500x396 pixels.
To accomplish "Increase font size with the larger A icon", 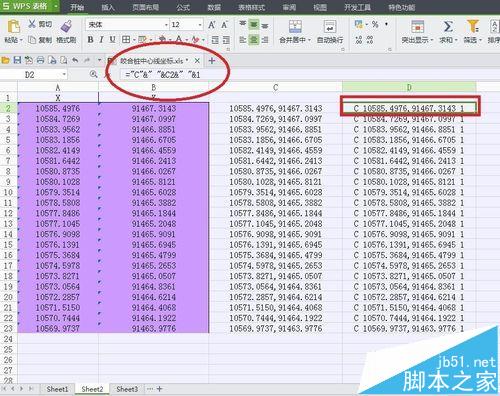I will pyautogui.click(x=212, y=25).
